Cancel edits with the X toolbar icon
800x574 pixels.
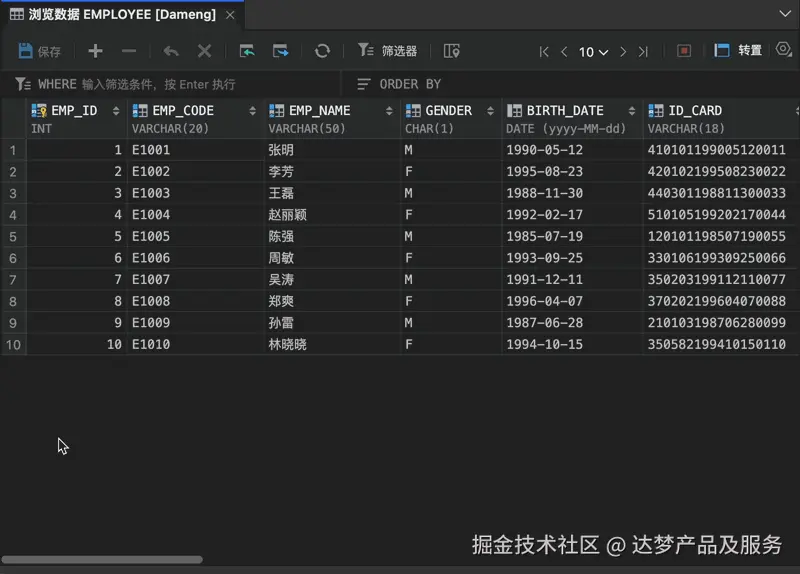205,51
